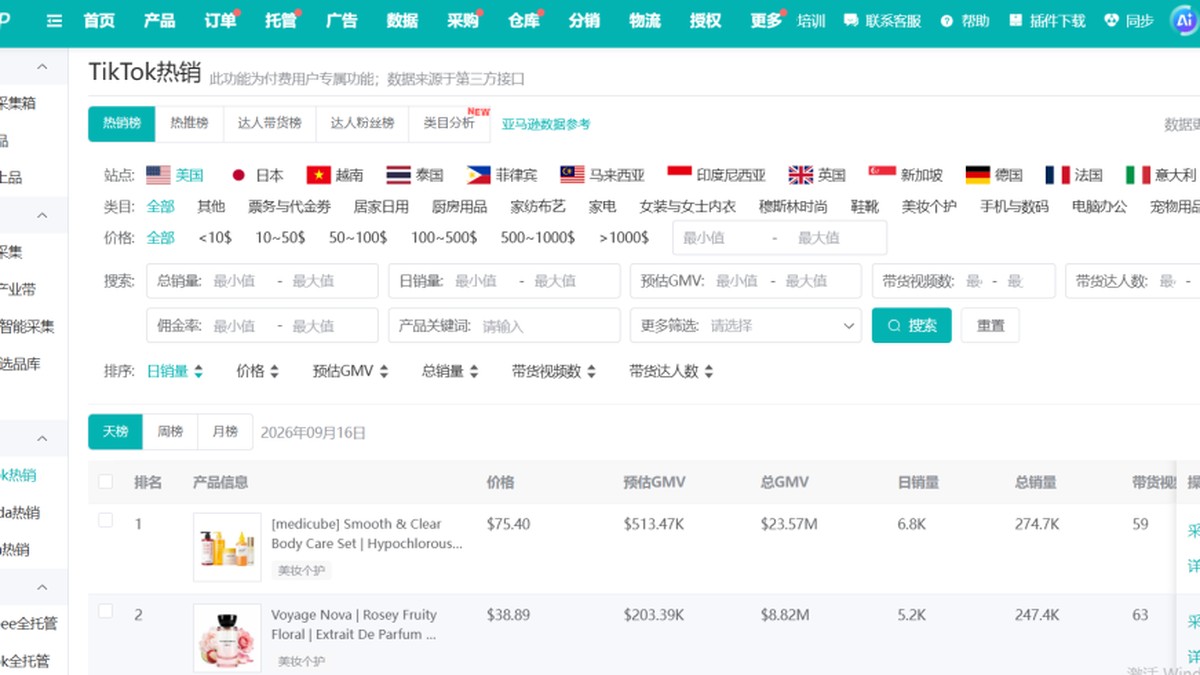Screen dimensions: 1200x675
Task: Click the 总销量 minimum value field
Action: 234,281
